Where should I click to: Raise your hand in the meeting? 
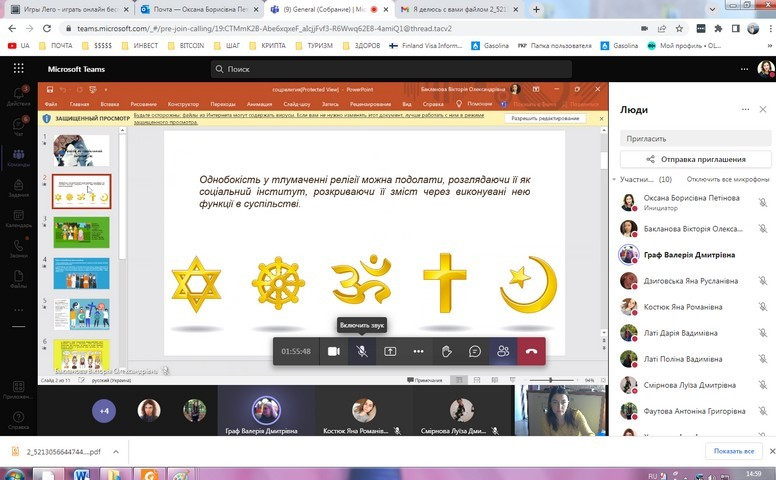pos(446,351)
